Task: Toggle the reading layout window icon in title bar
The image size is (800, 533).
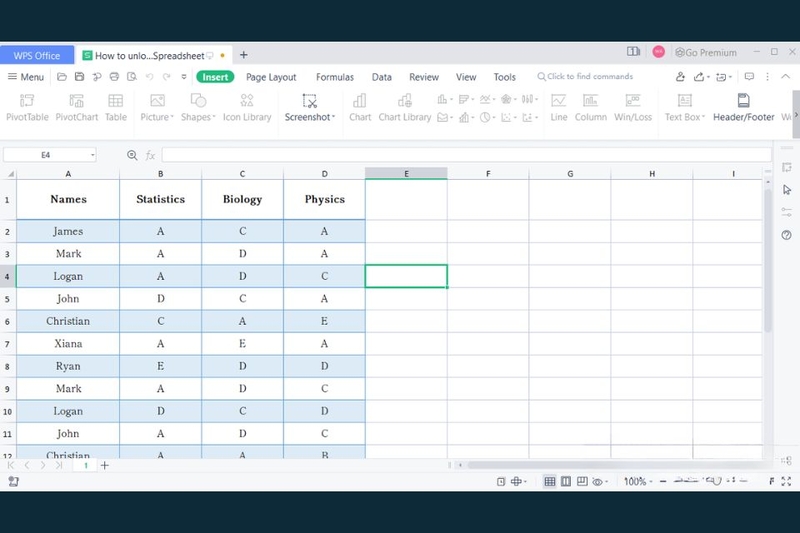Action: point(633,52)
